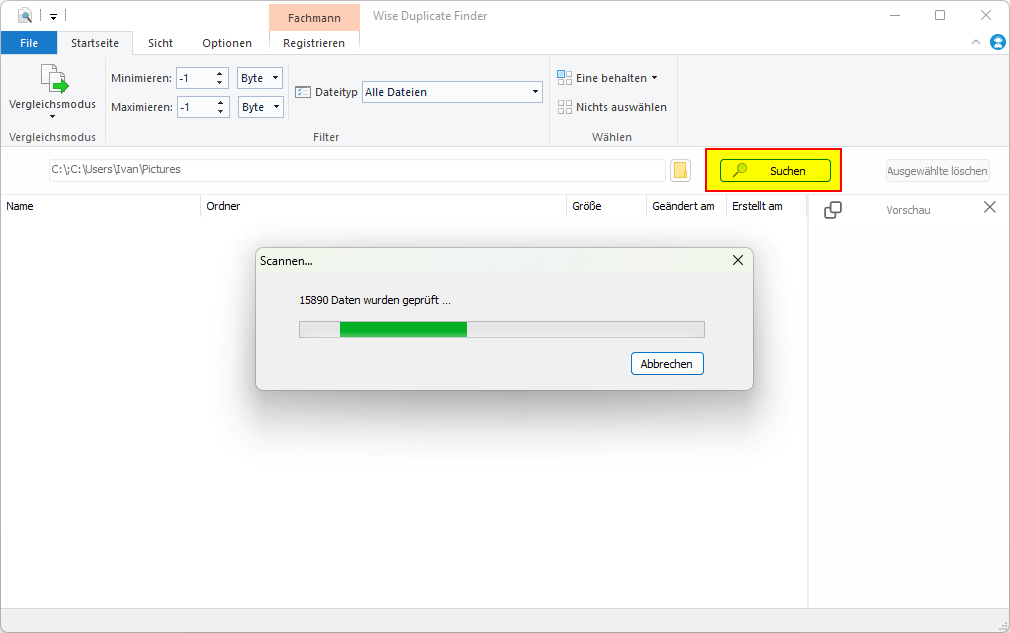Open the user account icon

997,43
